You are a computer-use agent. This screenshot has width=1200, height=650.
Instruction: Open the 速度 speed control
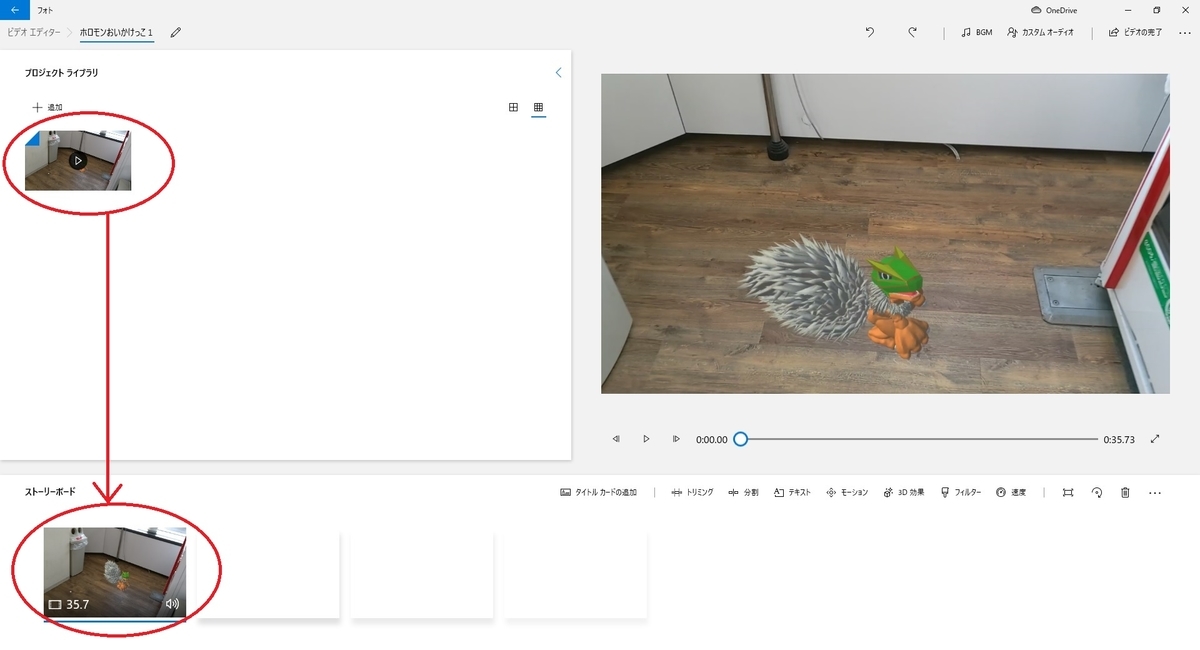[x=1011, y=493]
